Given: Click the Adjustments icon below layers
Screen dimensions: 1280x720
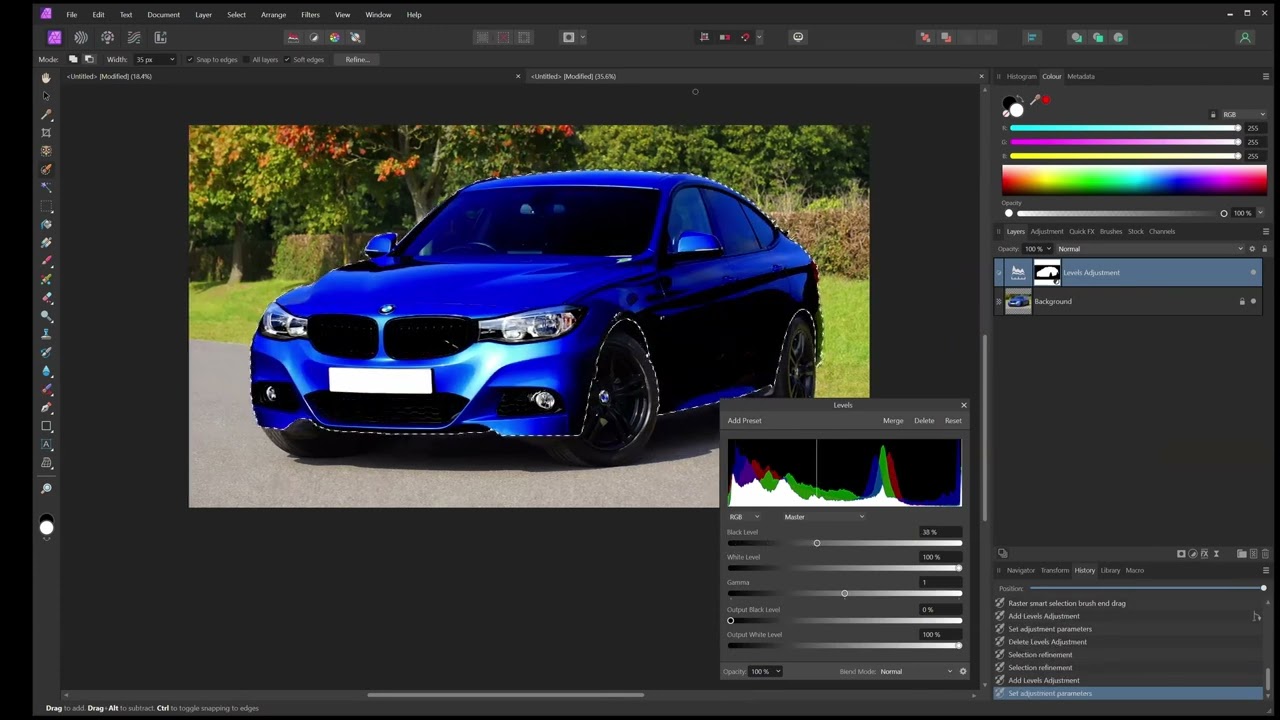Looking at the screenshot, I should click(x=1193, y=553).
